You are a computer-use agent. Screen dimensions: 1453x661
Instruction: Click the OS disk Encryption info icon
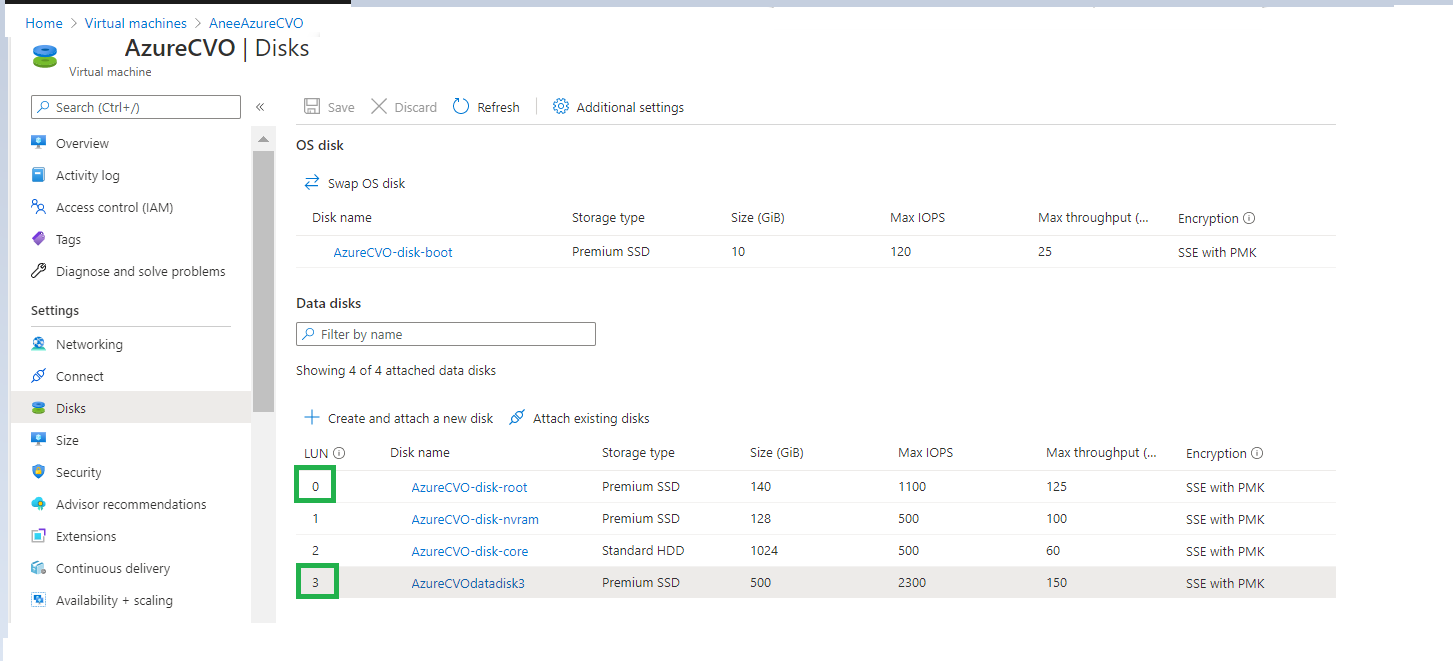coord(1249,218)
